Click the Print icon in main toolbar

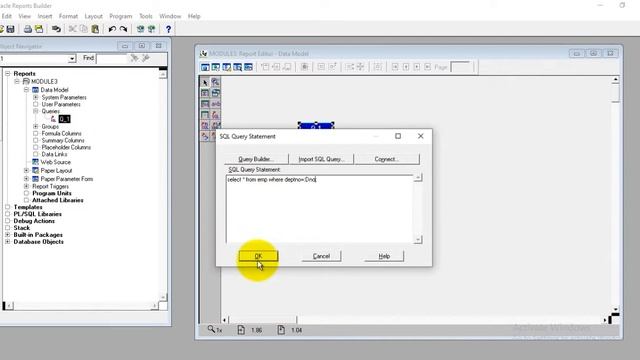pyautogui.click(x=28, y=29)
